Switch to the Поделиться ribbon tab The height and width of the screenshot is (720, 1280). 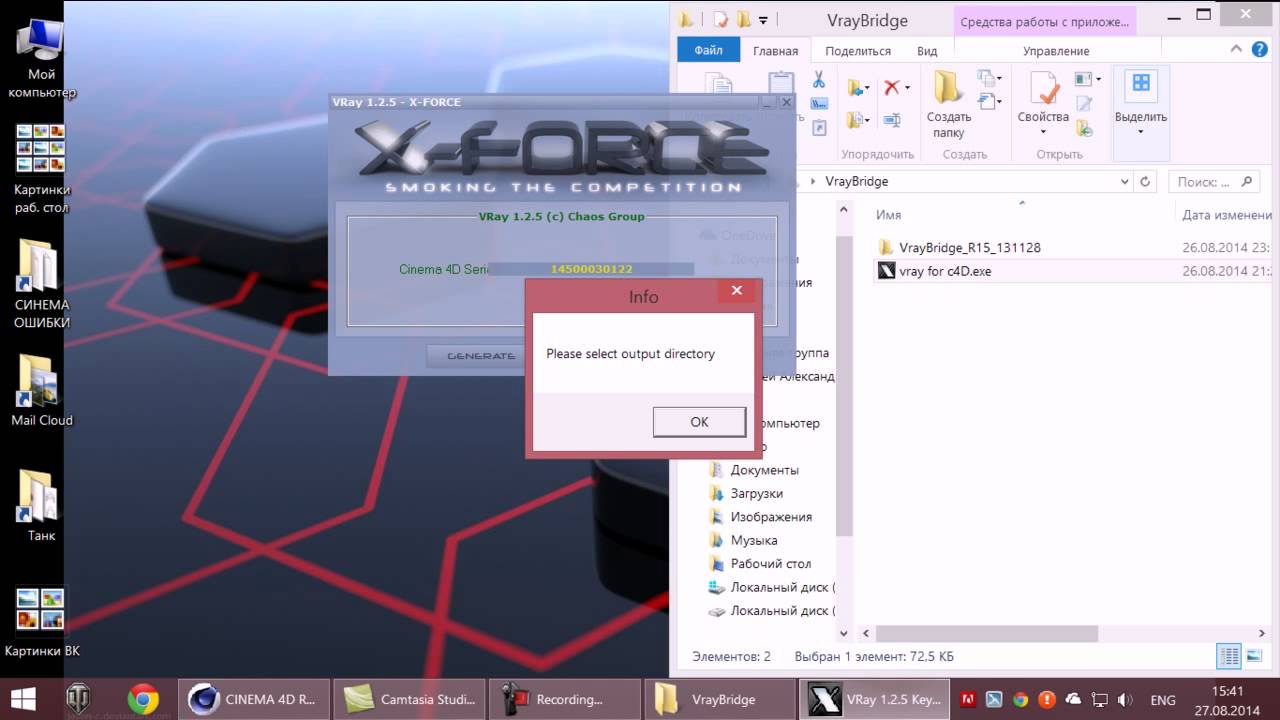[858, 51]
